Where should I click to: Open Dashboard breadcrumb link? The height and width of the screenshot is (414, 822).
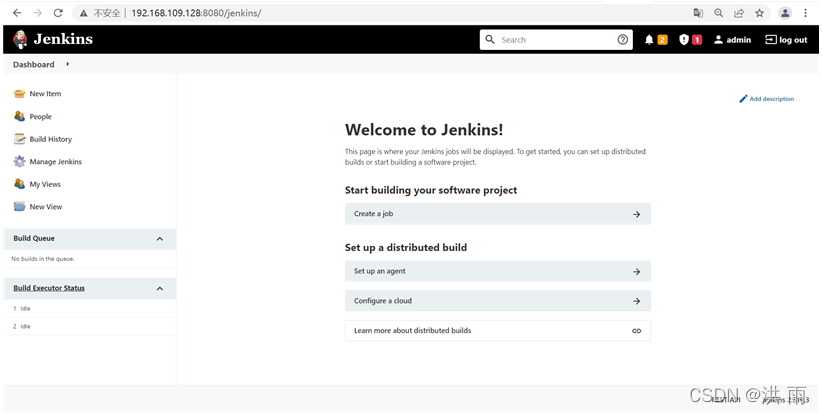click(34, 64)
